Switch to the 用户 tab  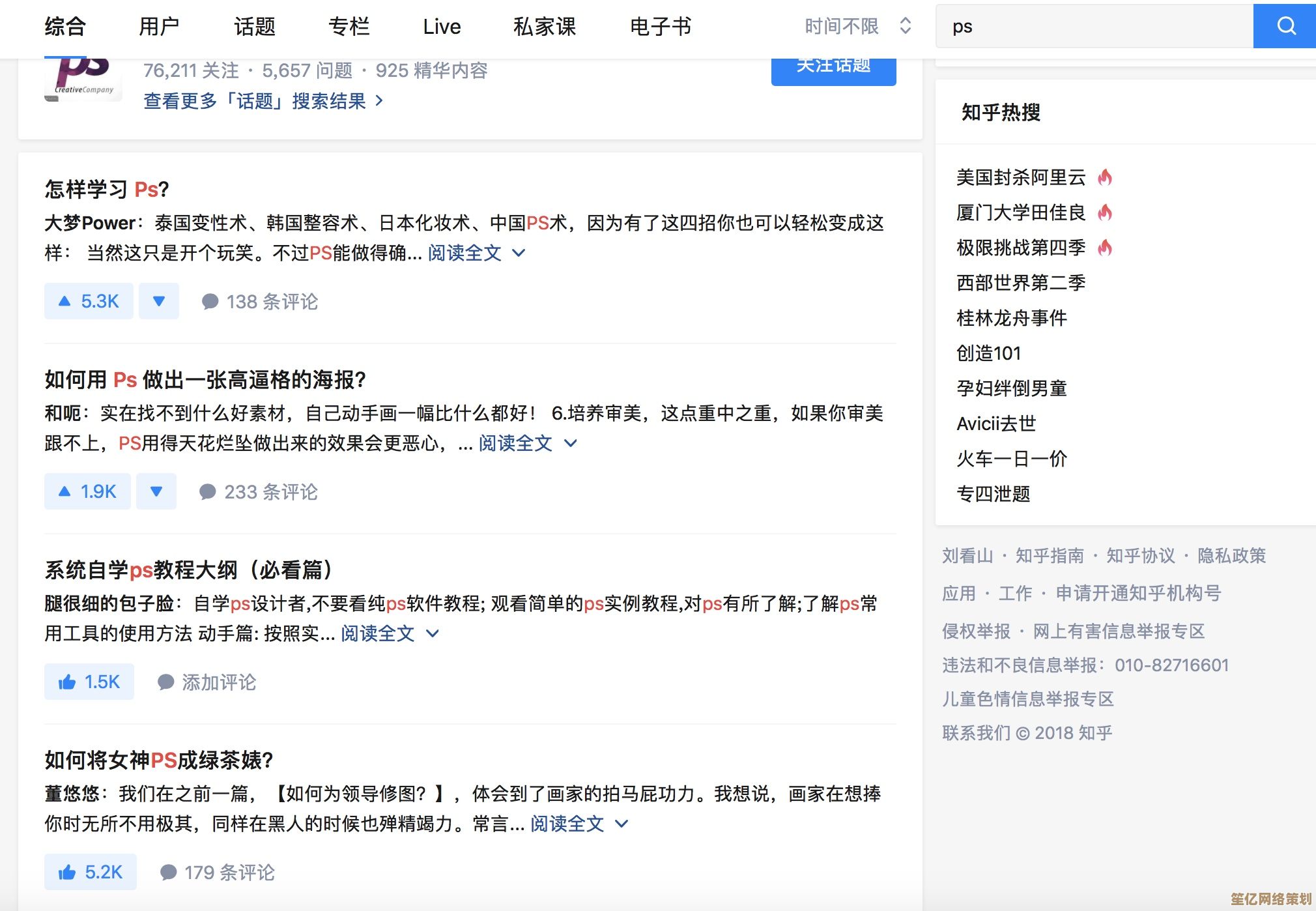point(158,27)
